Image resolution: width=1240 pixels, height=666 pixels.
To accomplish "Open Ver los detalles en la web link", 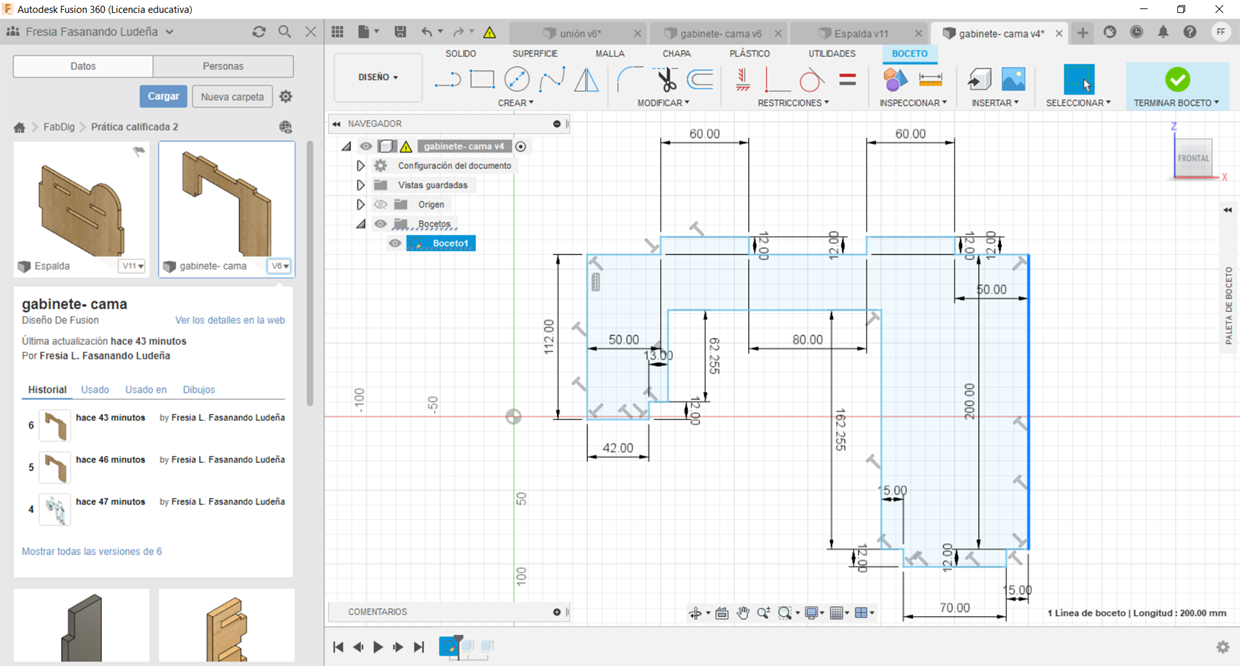I will click(230, 320).
